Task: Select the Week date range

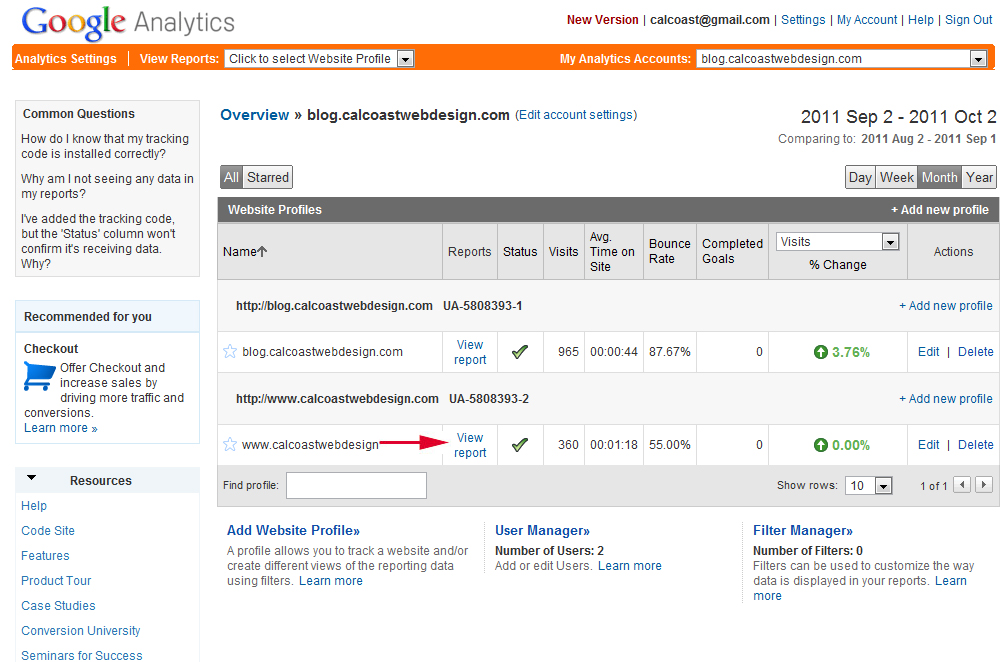Action: [x=896, y=178]
